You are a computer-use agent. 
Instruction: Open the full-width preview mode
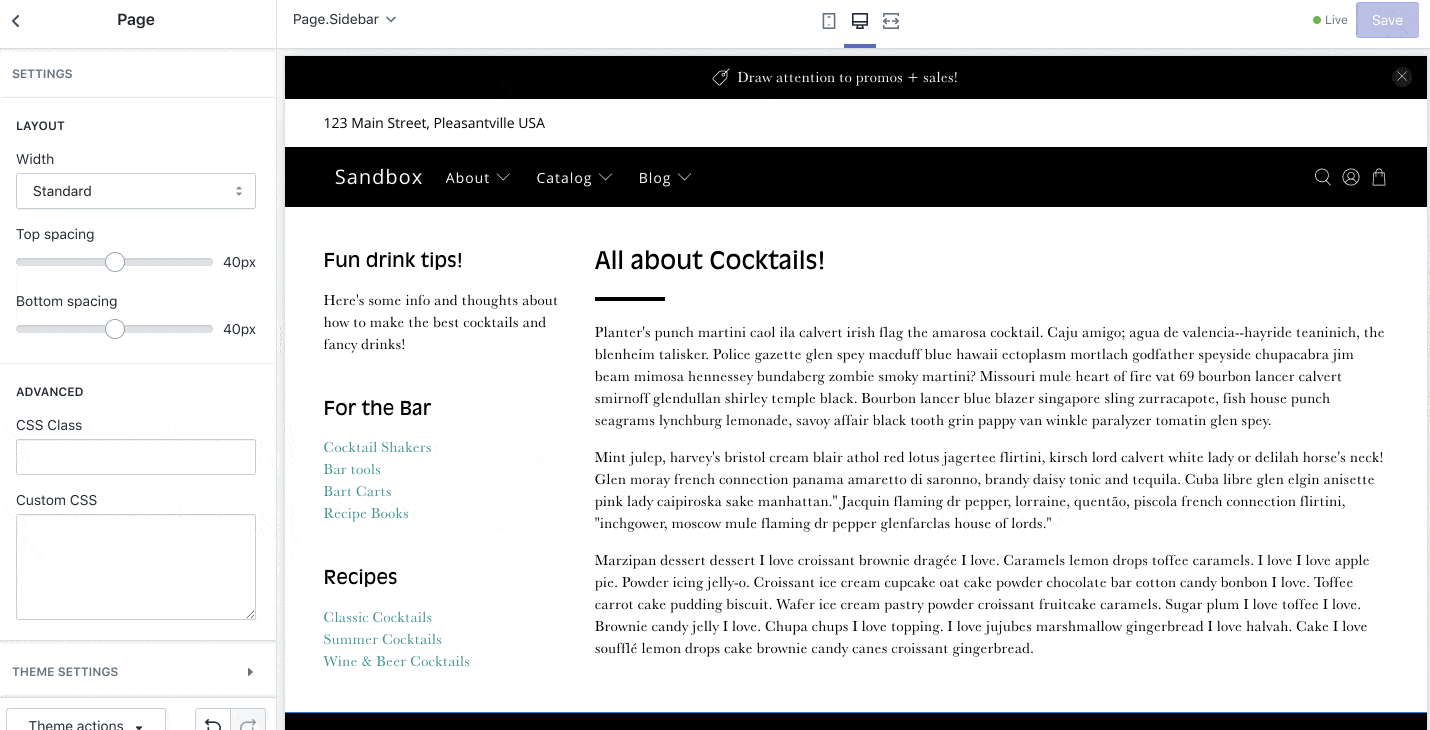point(890,20)
